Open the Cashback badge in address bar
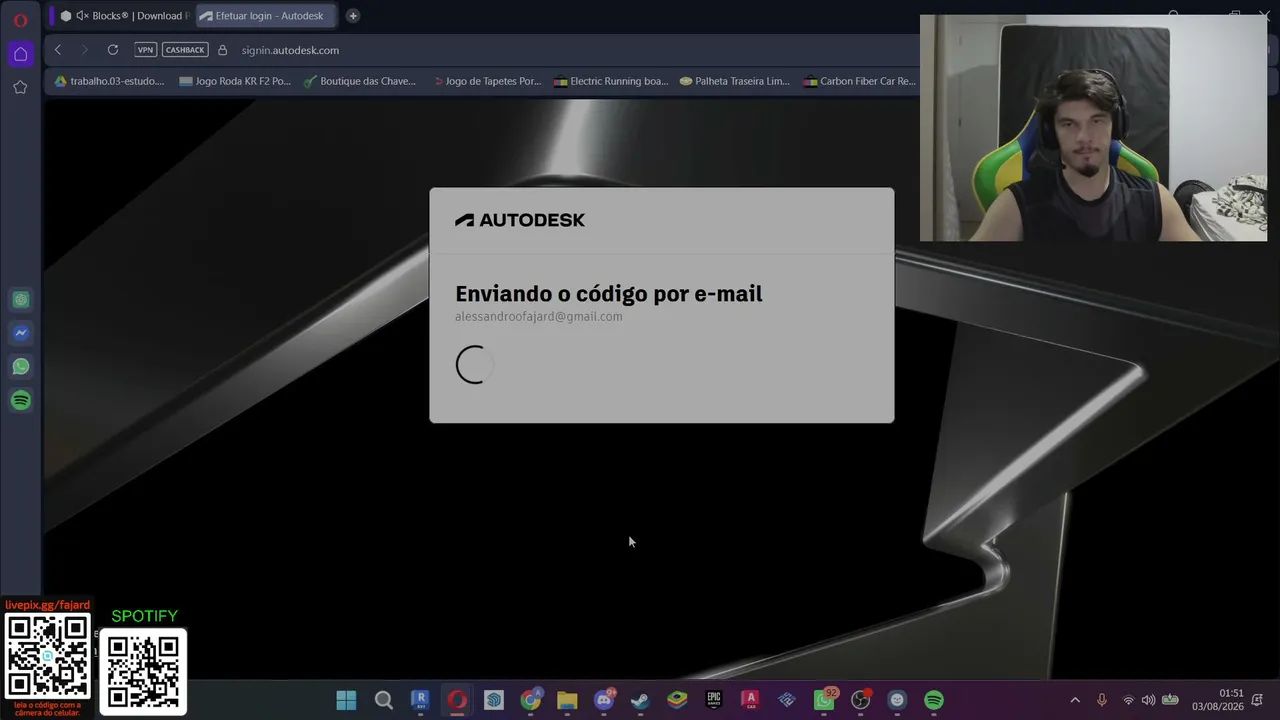Image resolution: width=1280 pixels, height=720 pixels. tap(184, 50)
